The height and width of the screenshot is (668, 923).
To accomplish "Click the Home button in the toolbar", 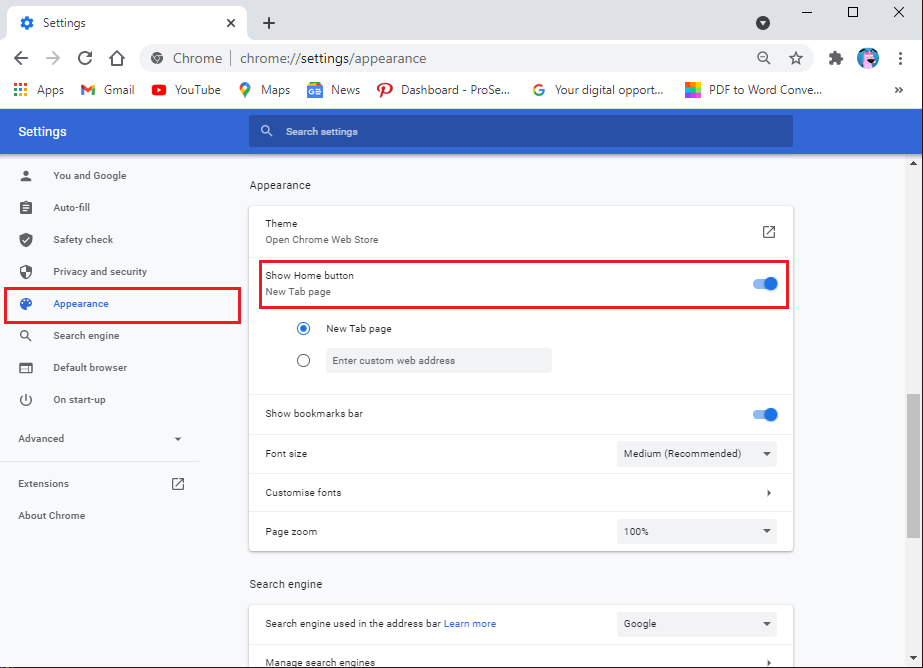I will click(x=117, y=58).
